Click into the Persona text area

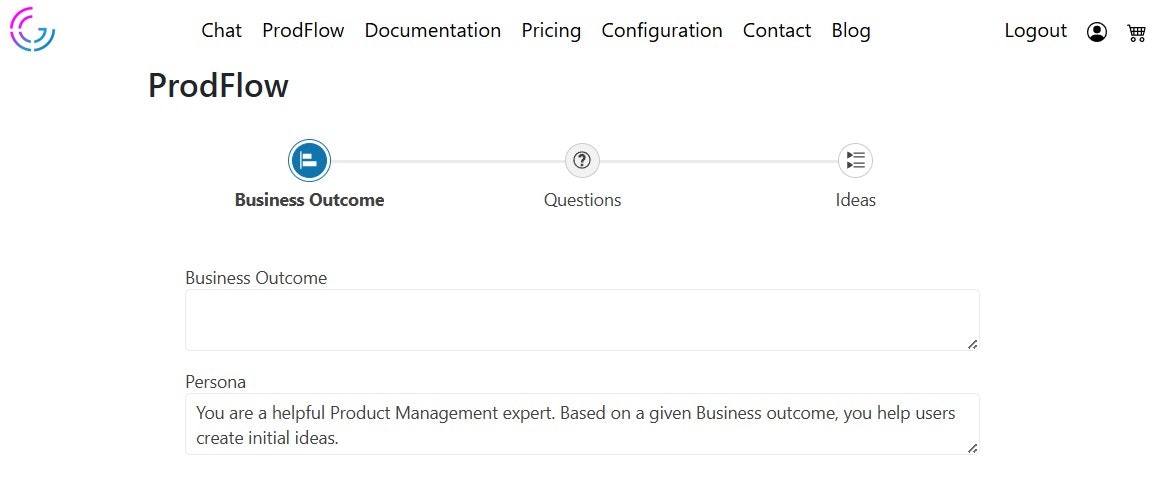(582, 424)
